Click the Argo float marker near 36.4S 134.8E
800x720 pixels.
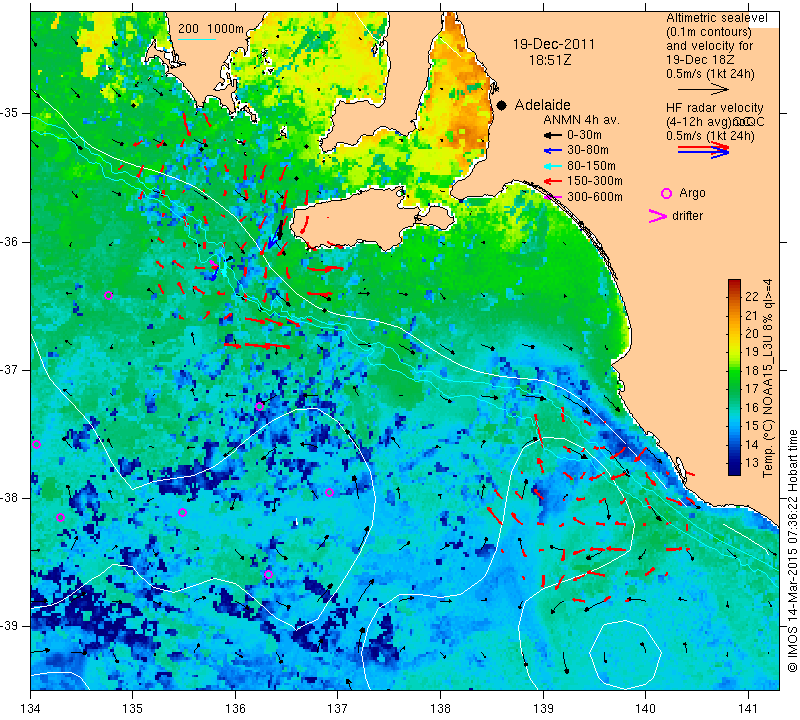(108, 295)
